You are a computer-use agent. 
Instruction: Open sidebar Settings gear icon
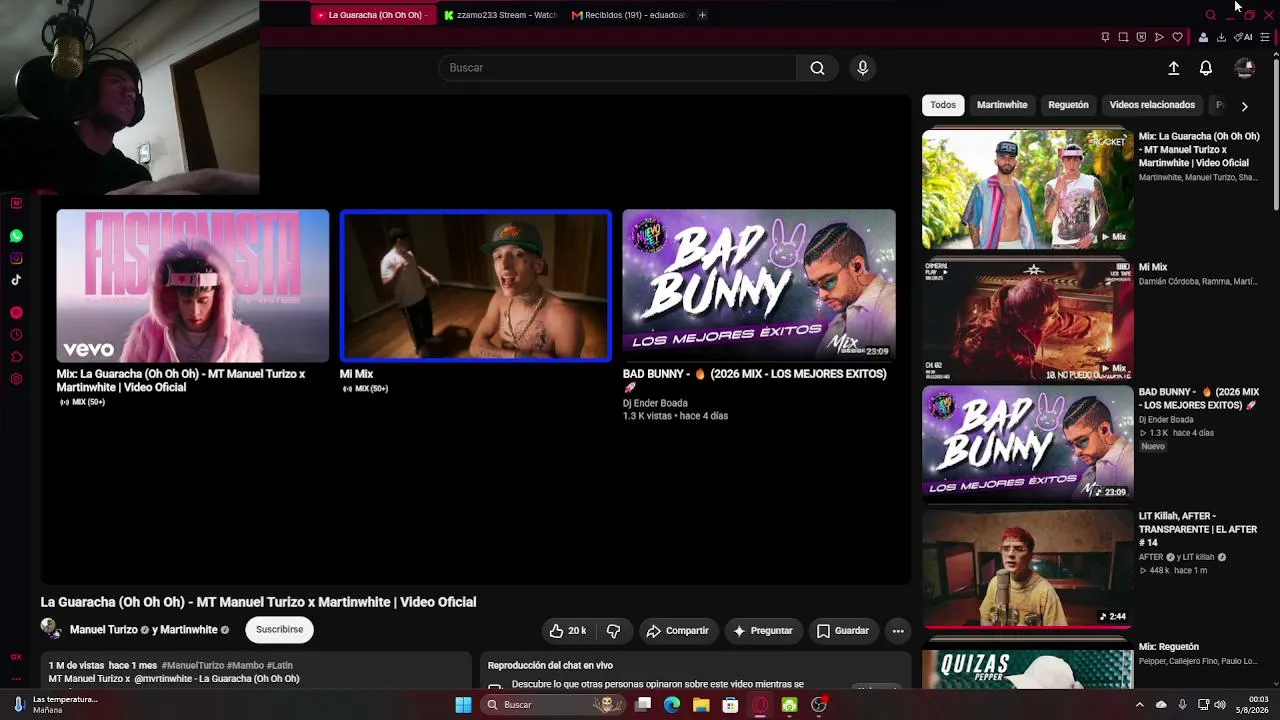click(x=16, y=379)
